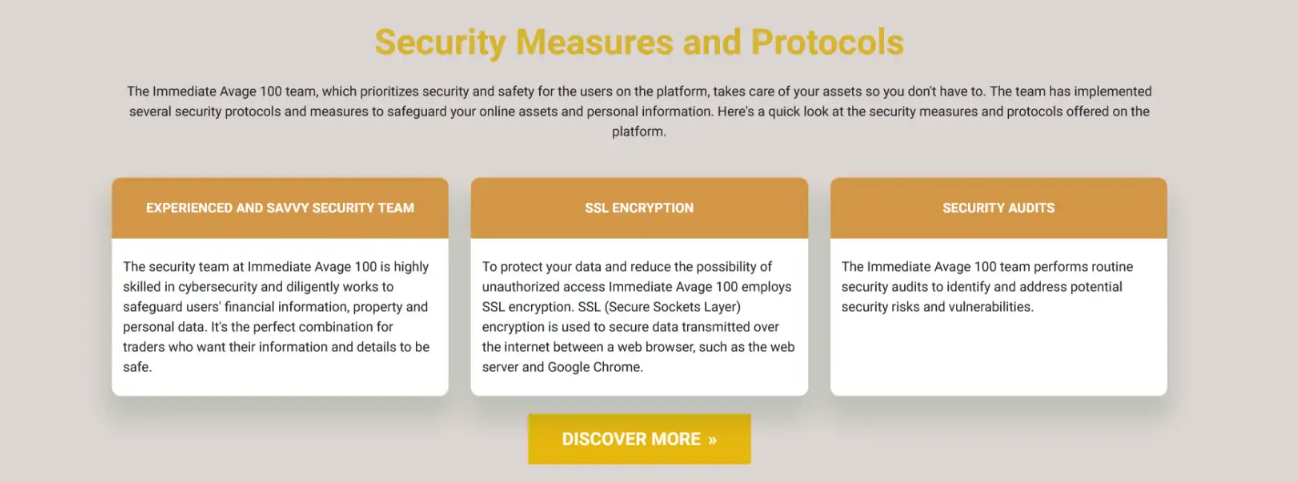This screenshot has width=1298, height=482.
Task: Click the intro paragraph under the heading
Action: click(x=639, y=111)
